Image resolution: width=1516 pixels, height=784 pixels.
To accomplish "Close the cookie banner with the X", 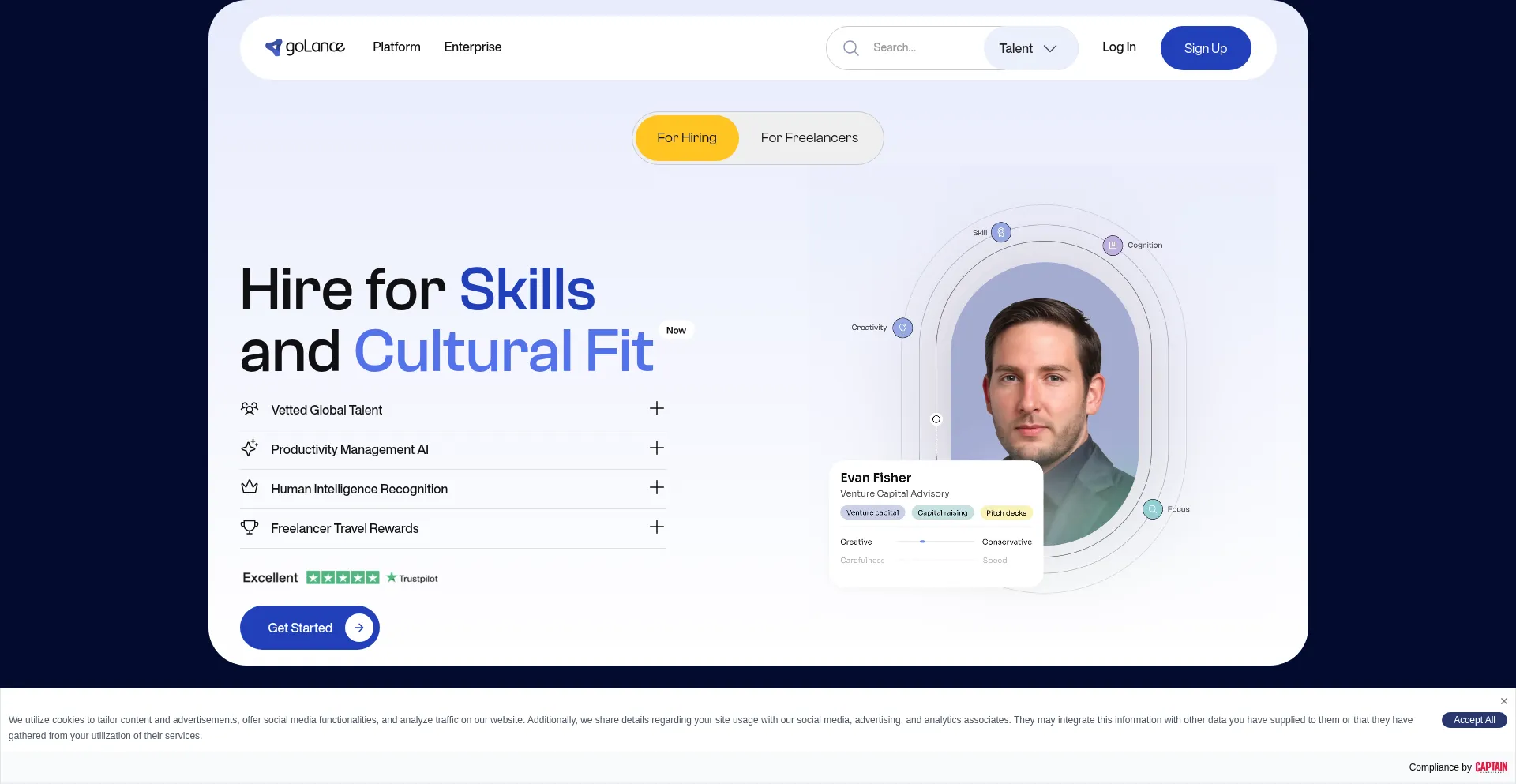I will pos(1503,701).
